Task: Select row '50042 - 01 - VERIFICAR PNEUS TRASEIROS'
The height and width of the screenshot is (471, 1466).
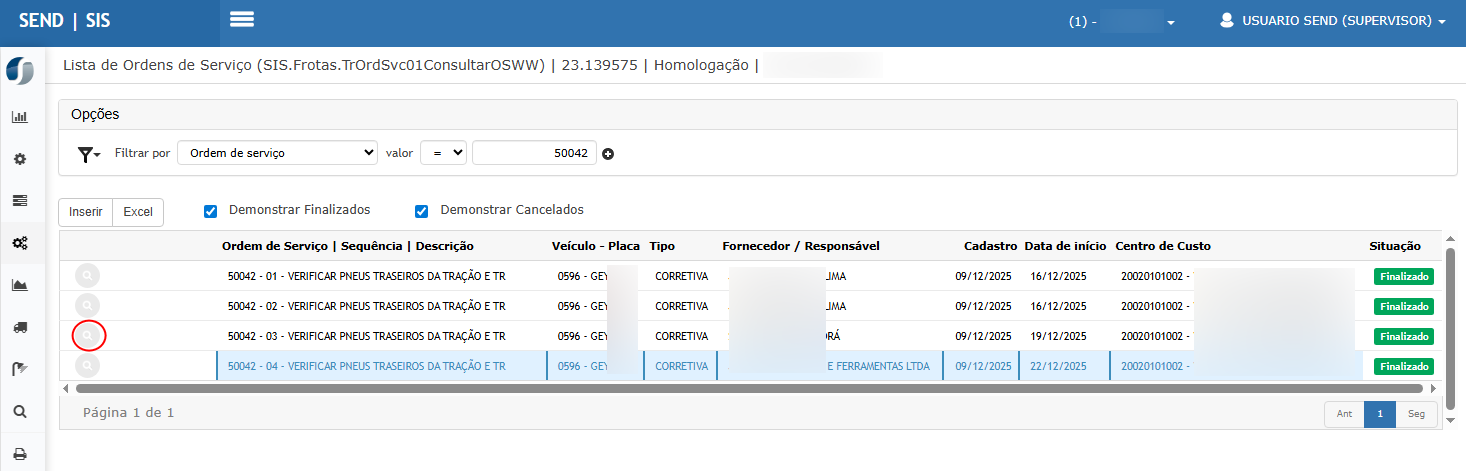Action: pyautogui.click(x=750, y=276)
